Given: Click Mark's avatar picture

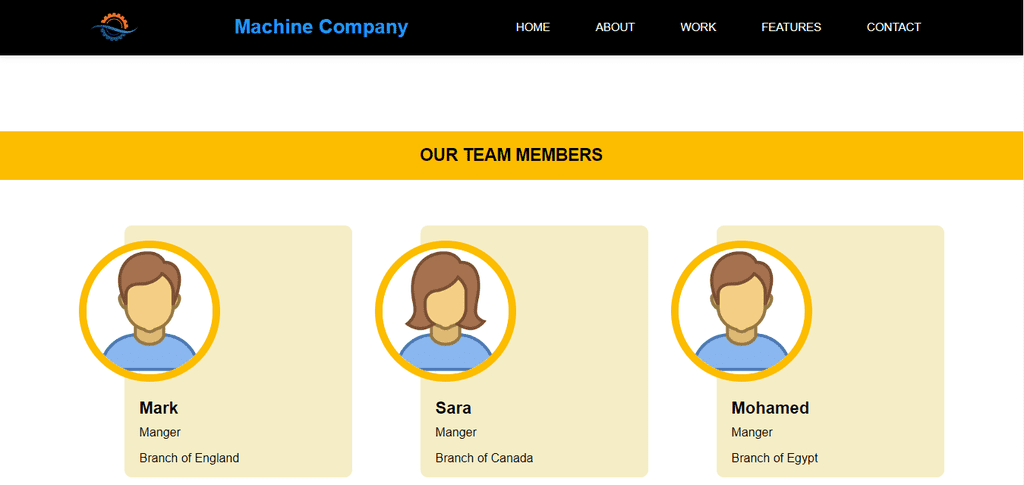Looking at the screenshot, I should point(150,311).
